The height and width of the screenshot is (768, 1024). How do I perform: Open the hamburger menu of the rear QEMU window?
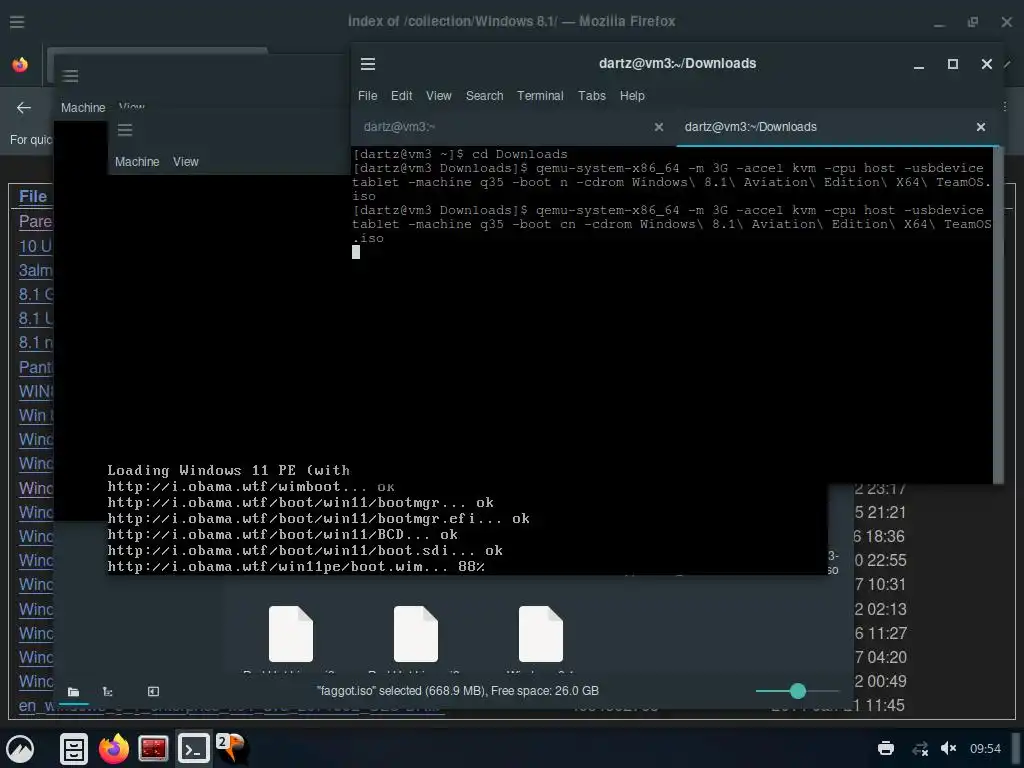71,76
